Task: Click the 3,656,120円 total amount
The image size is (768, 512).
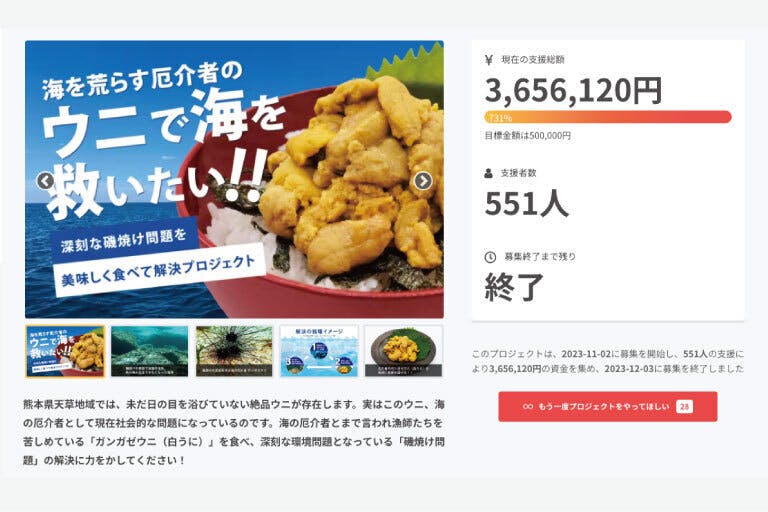Action: click(574, 91)
